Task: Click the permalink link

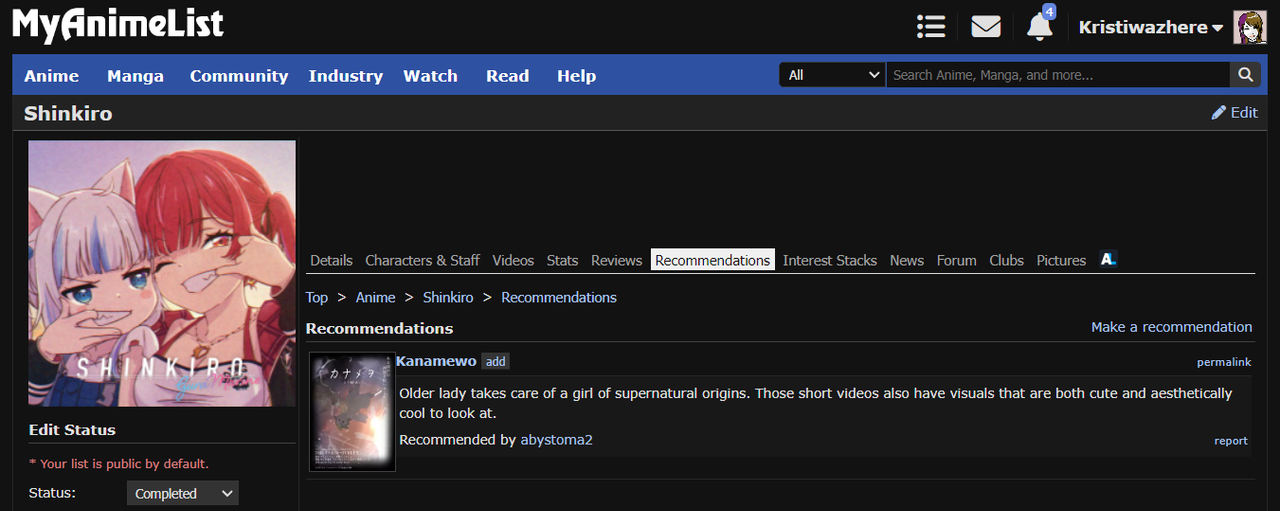Action: [1224, 362]
